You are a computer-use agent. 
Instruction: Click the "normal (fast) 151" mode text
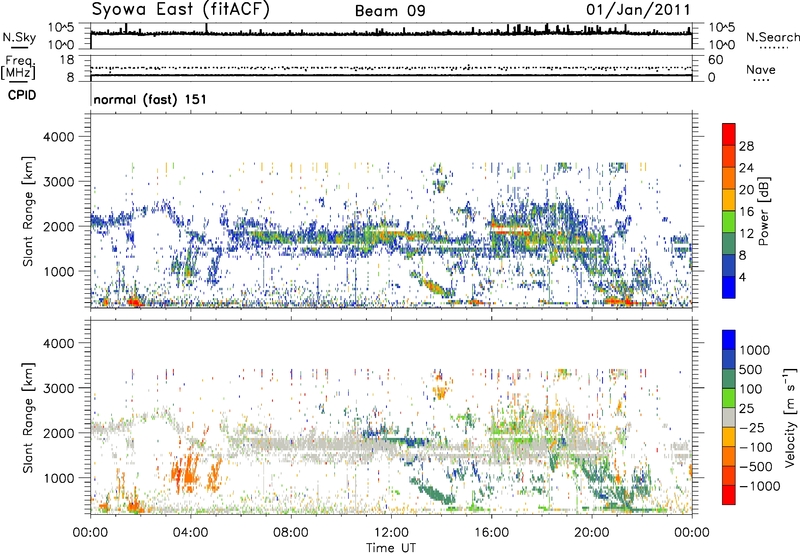coord(150,99)
